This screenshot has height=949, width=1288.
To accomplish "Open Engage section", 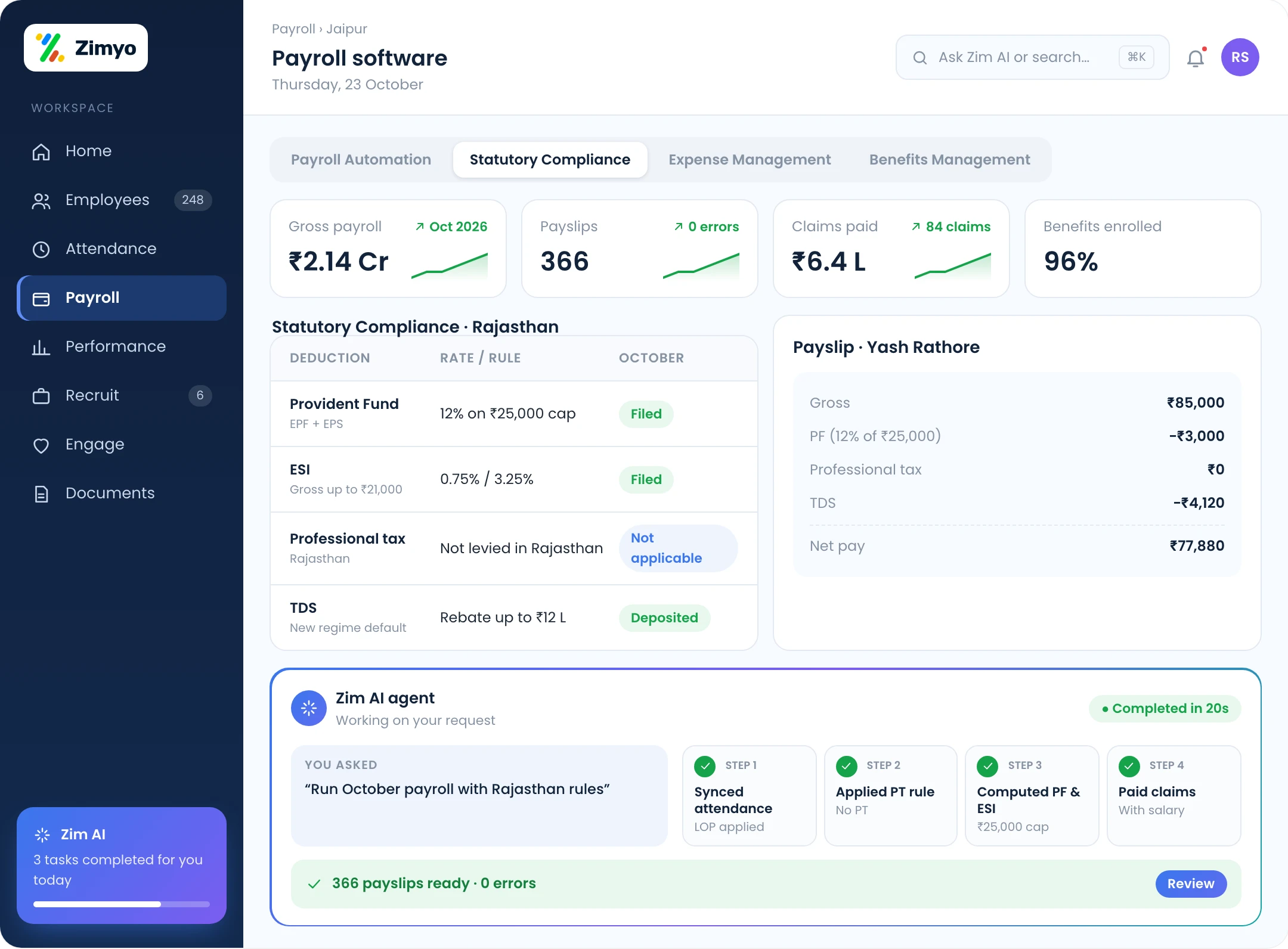I will click(x=122, y=444).
